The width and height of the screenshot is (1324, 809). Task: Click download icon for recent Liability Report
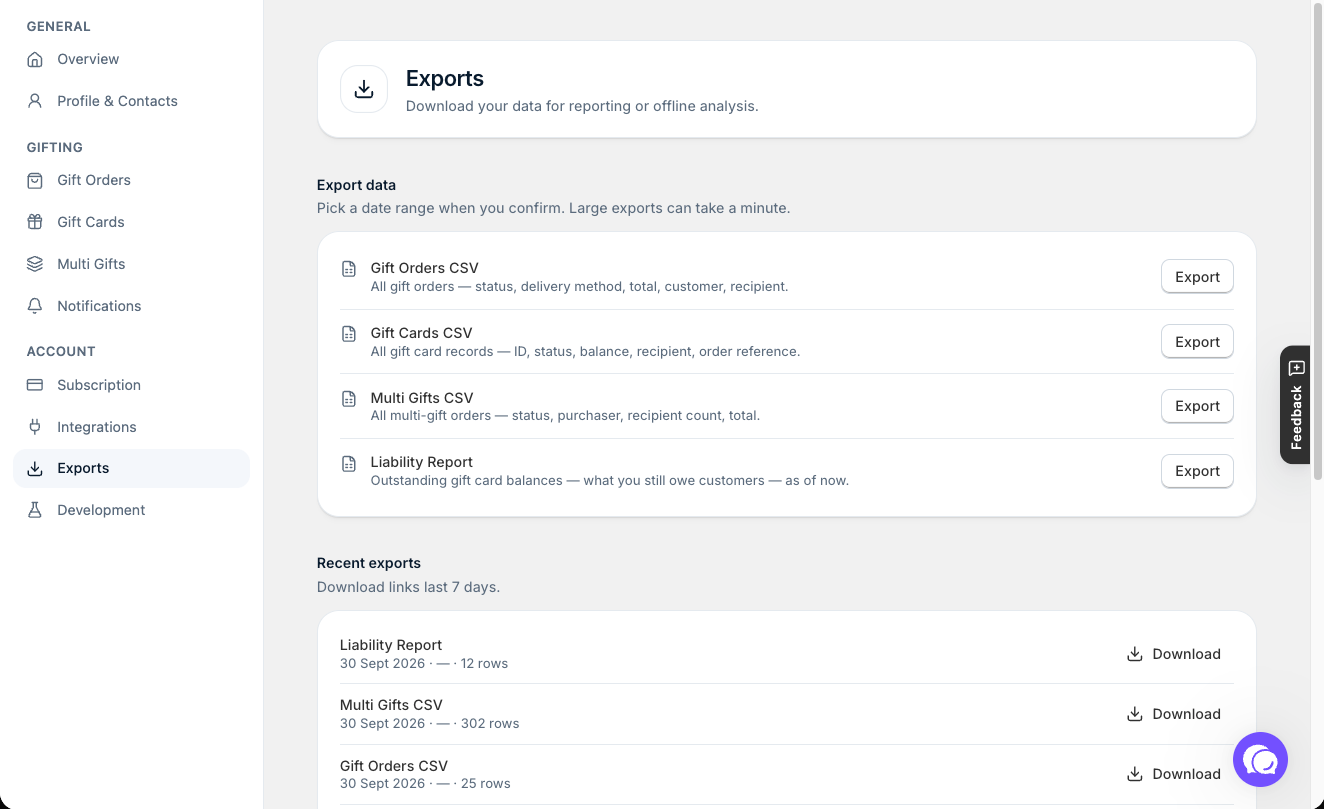[x=1135, y=654]
